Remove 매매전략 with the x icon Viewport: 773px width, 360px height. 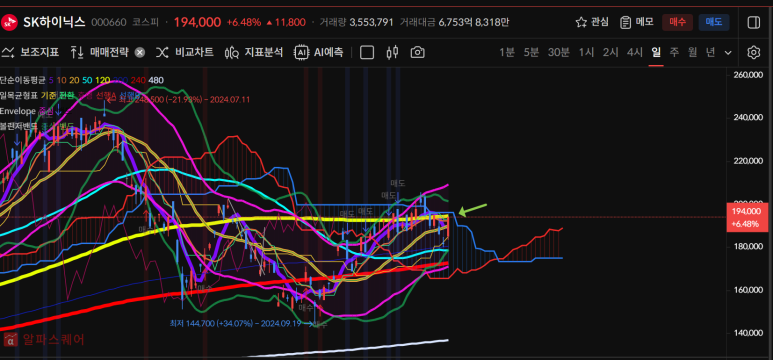tap(140, 53)
